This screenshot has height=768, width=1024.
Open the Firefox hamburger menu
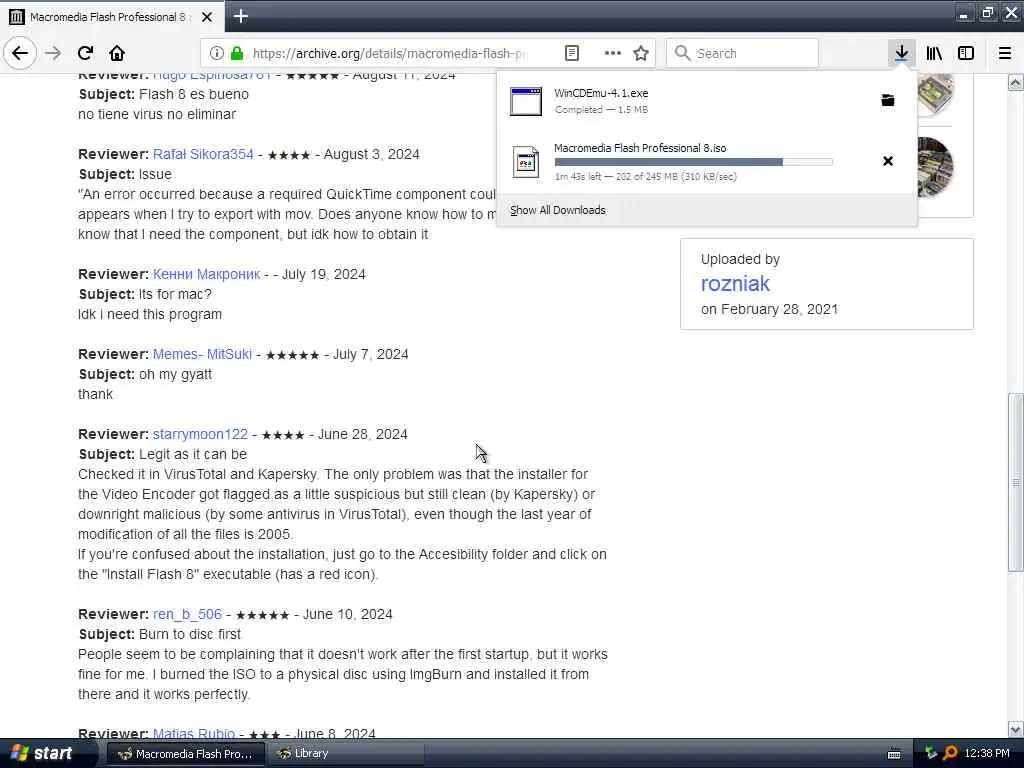point(1005,53)
